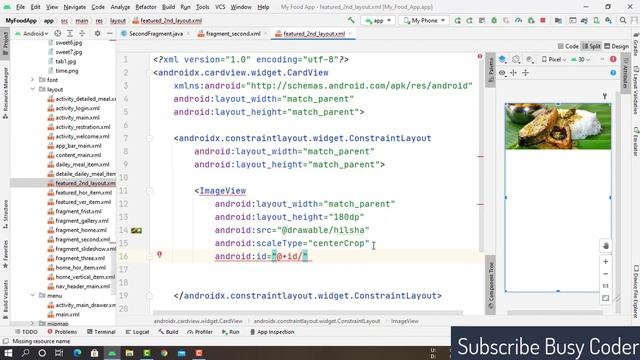Switch to SecondFragment.java tab
The image size is (640, 360).
pos(156,33)
